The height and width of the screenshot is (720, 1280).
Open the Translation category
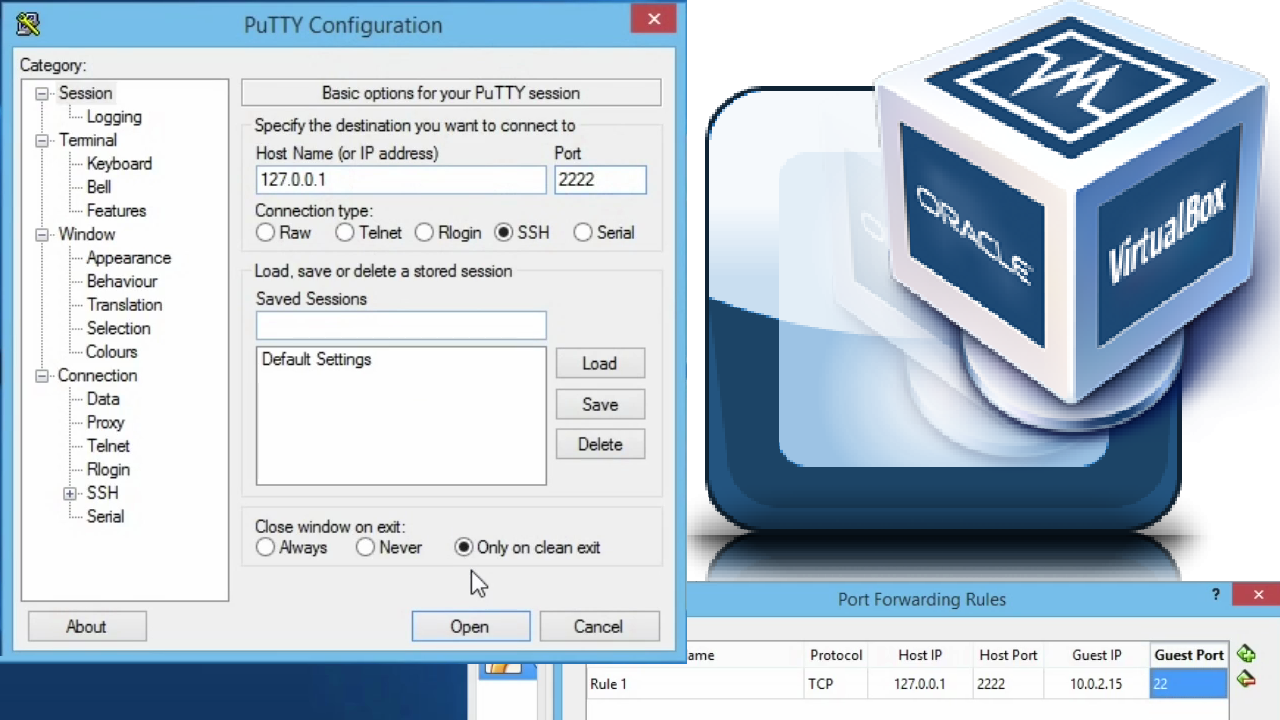[x=124, y=305]
